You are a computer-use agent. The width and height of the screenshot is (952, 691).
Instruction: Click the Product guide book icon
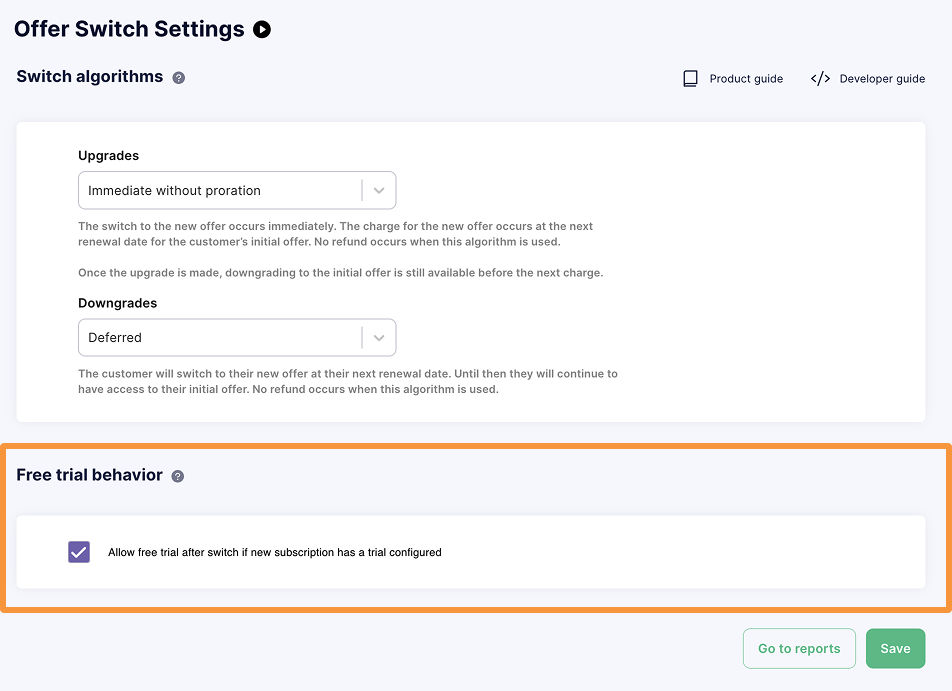pos(690,78)
